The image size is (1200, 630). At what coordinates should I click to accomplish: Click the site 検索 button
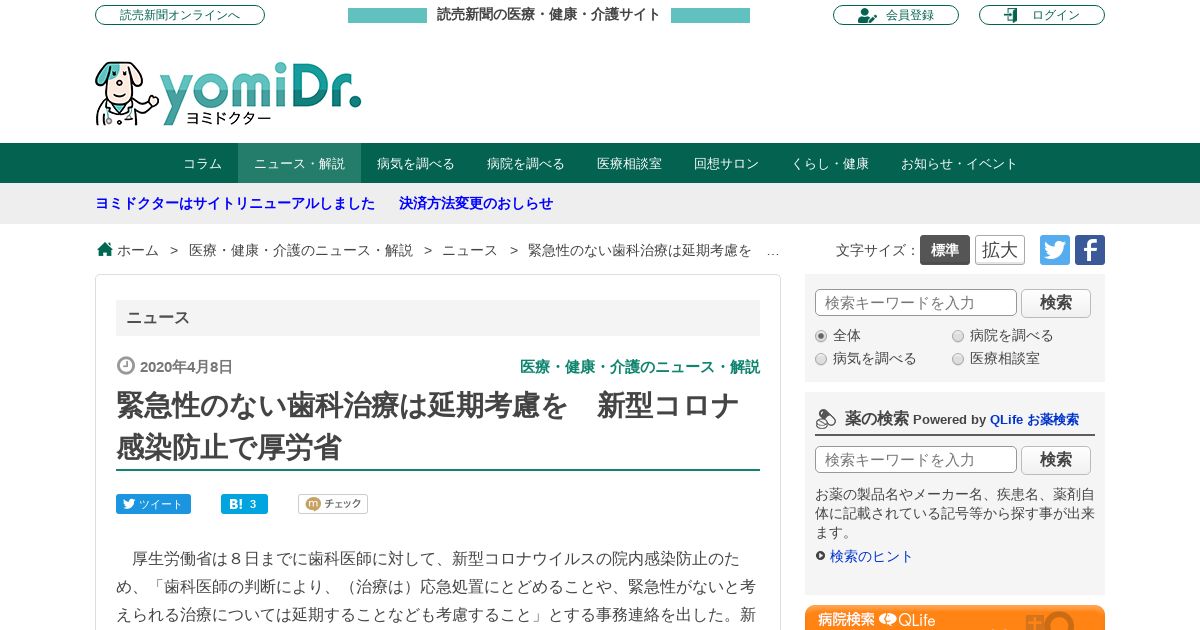(x=1056, y=303)
